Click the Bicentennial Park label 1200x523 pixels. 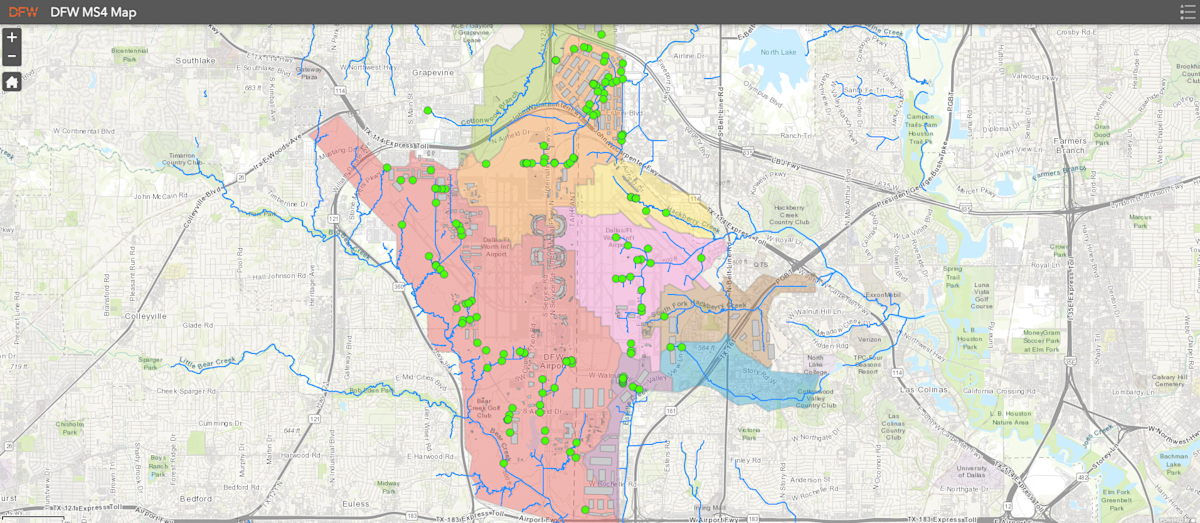[x=130, y=54]
